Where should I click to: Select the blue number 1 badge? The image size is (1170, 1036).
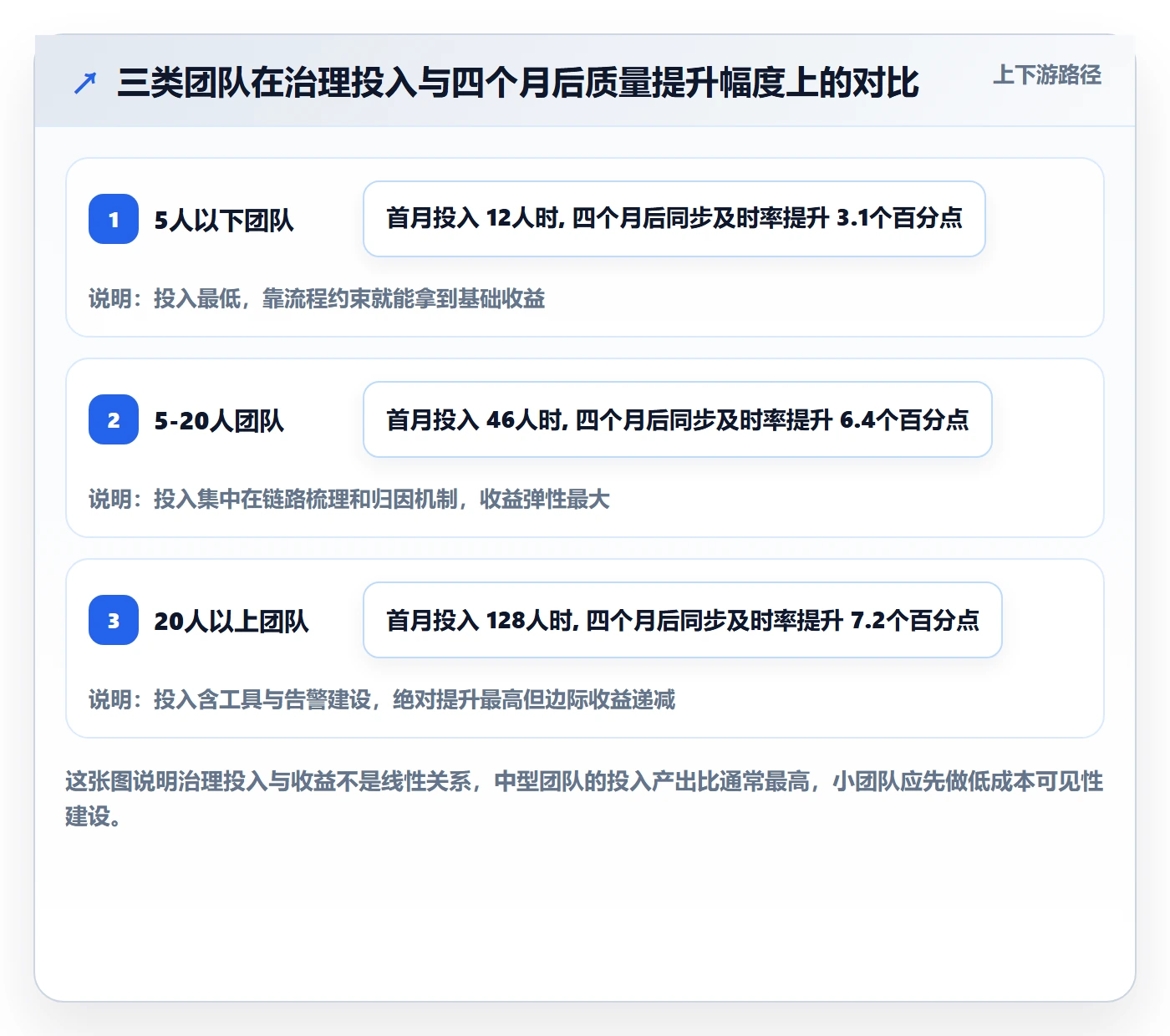point(114,219)
